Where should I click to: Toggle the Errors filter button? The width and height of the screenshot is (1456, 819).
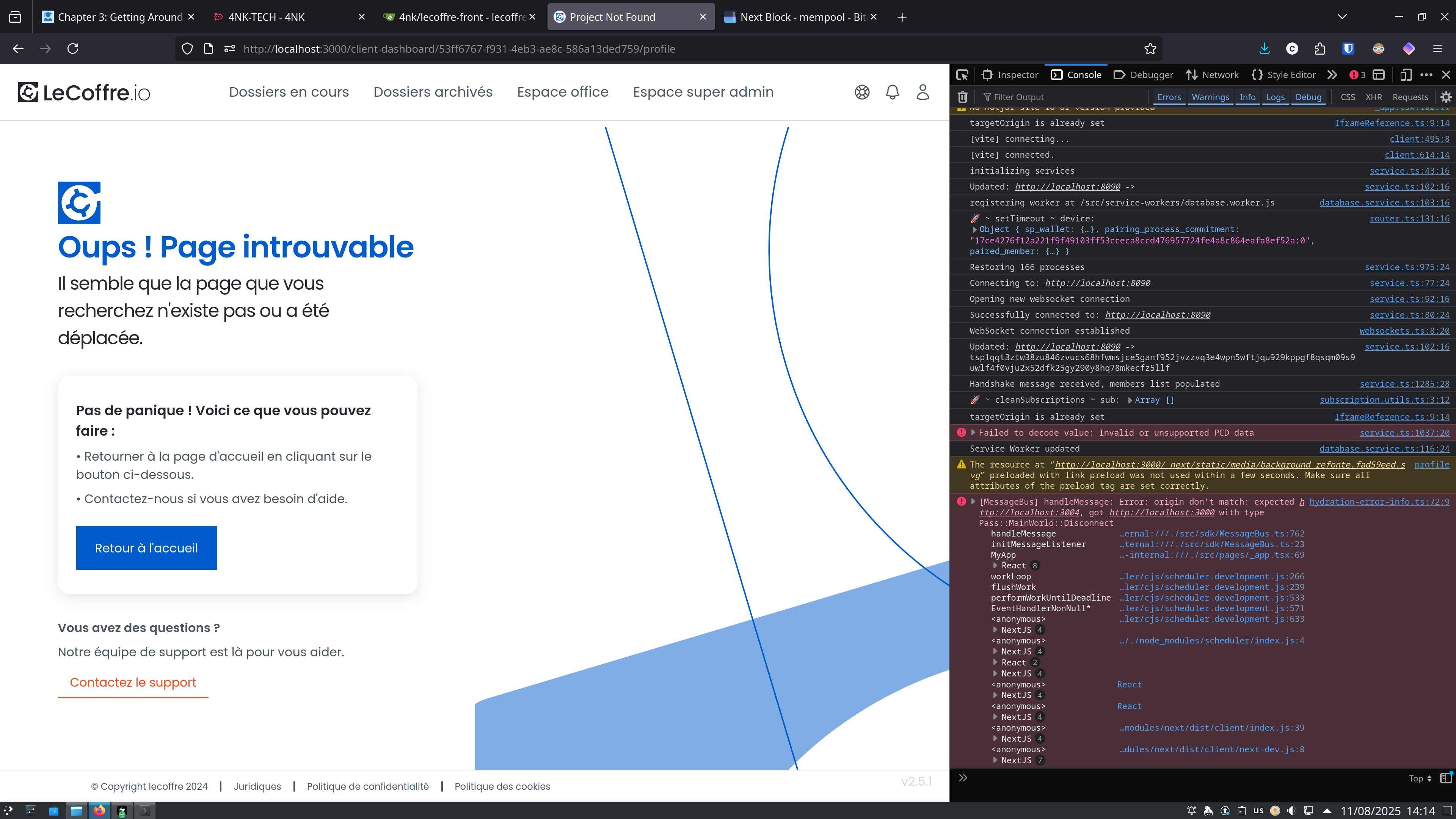point(1169,97)
